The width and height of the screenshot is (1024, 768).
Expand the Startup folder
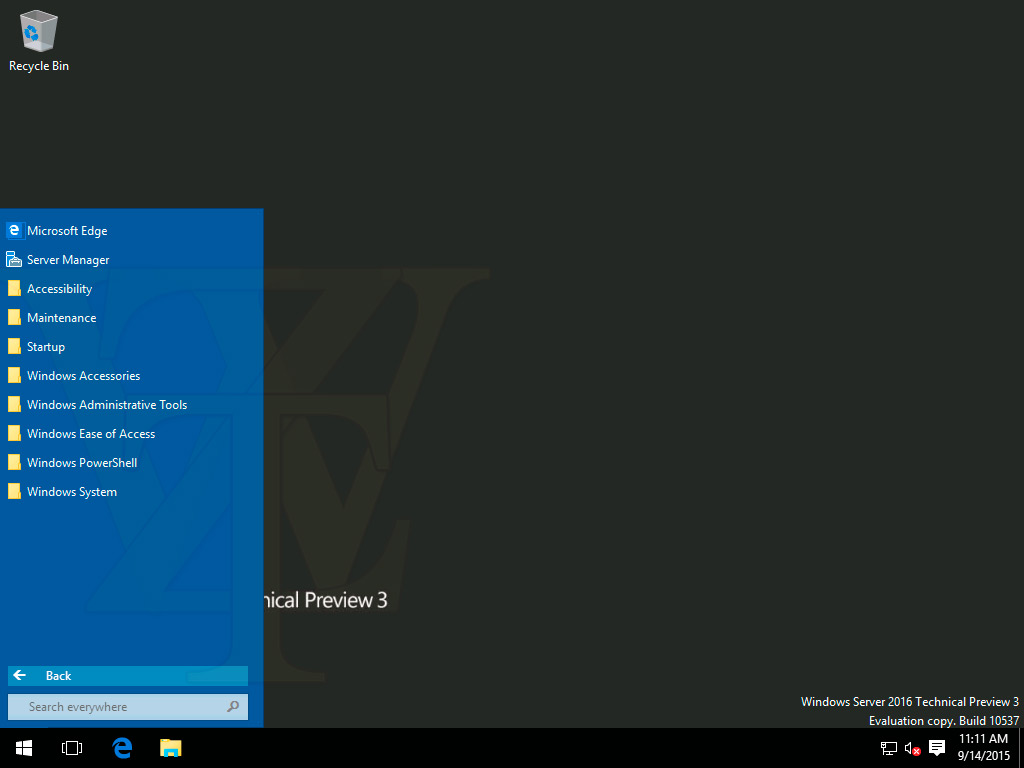click(45, 347)
